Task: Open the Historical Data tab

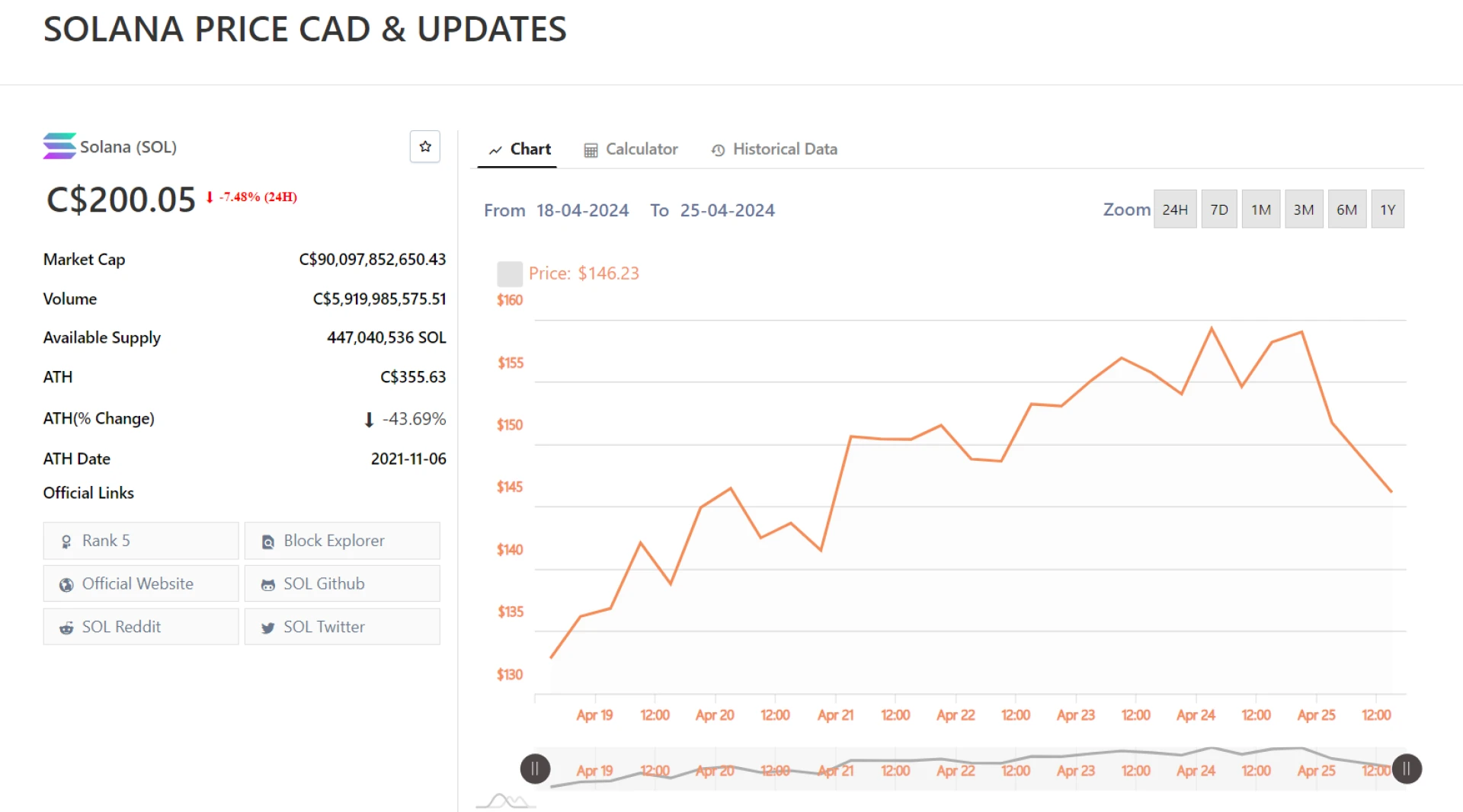Action: (785, 149)
